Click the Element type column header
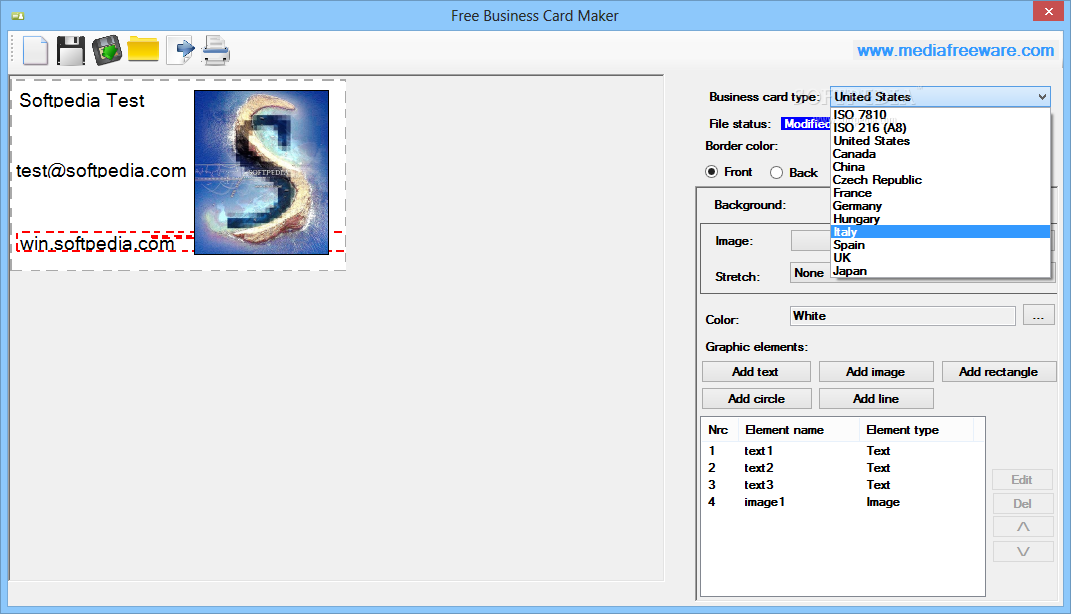This screenshot has width=1071, height=614. click(915, 430)
